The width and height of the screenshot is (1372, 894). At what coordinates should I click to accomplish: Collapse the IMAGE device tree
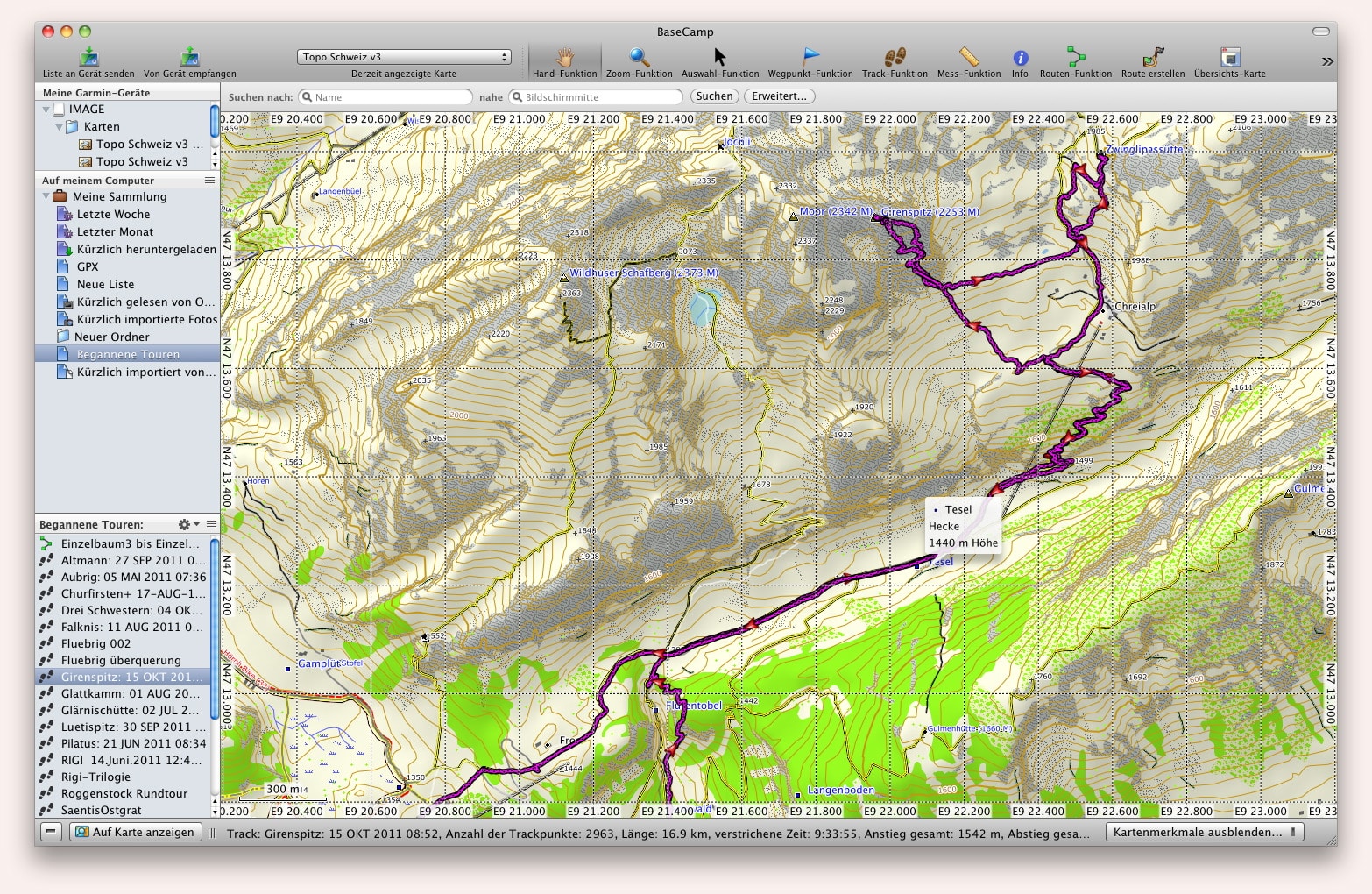click(46, 110)
